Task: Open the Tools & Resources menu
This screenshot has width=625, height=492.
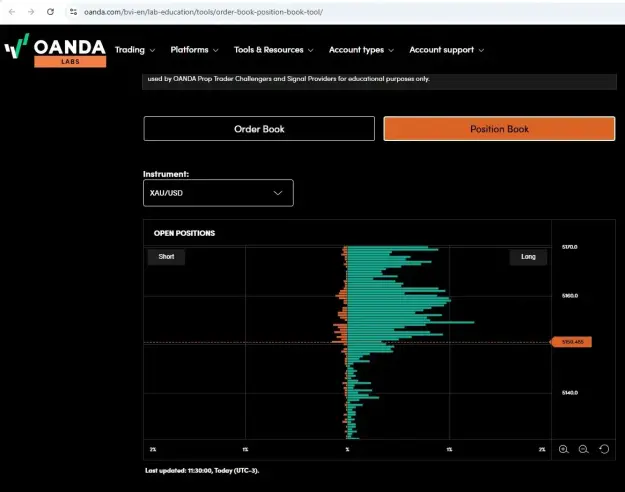Action: [x=273, y=50]
